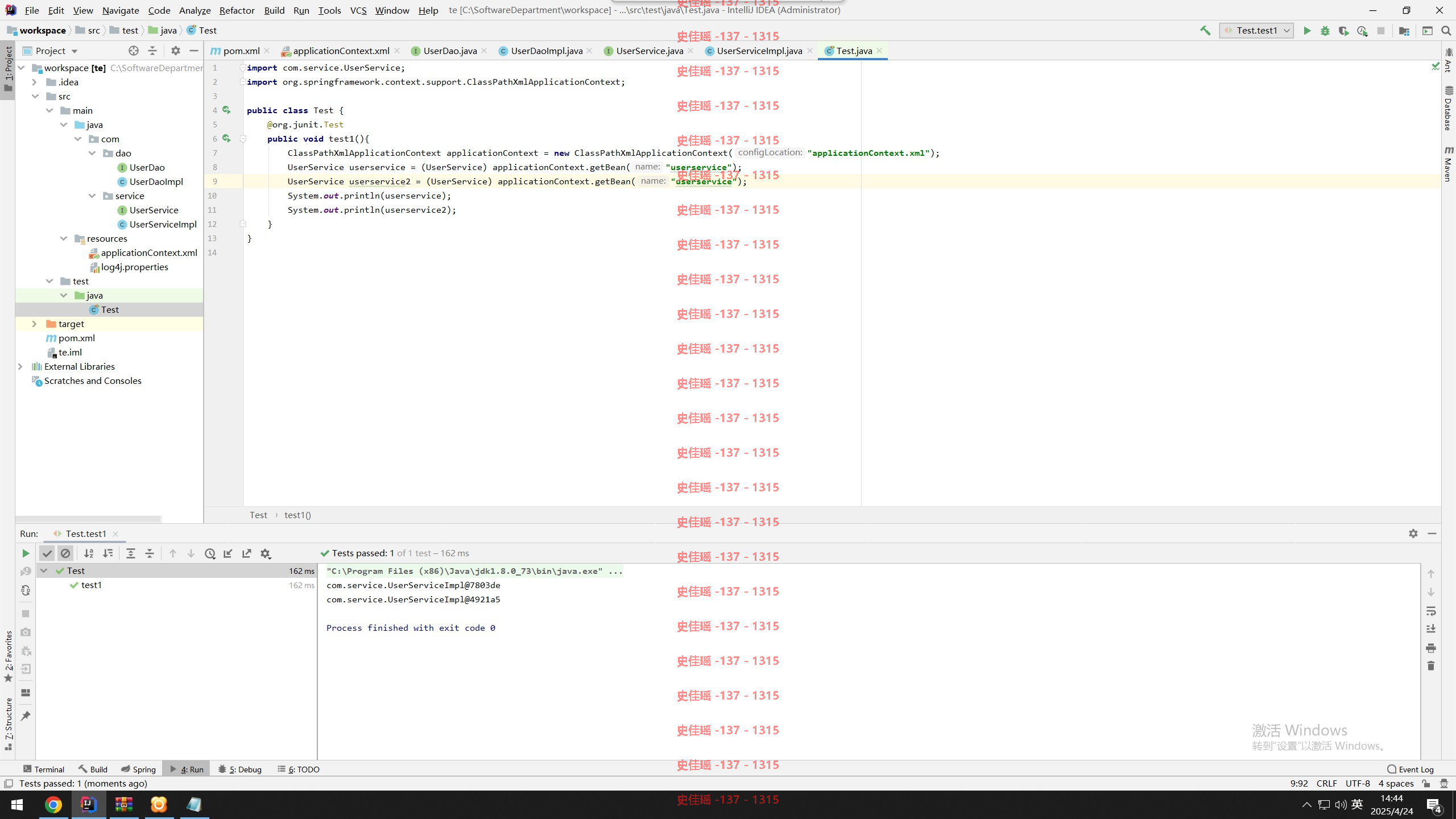Select test1 in test results tree
1456x819 pixels.
click(x=91, y=585)
